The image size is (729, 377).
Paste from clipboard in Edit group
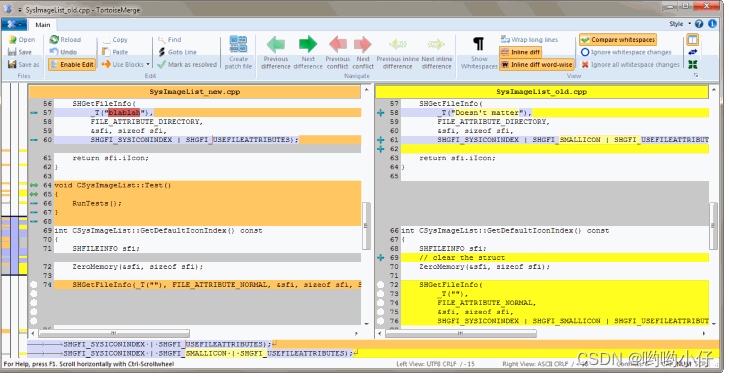114,52
